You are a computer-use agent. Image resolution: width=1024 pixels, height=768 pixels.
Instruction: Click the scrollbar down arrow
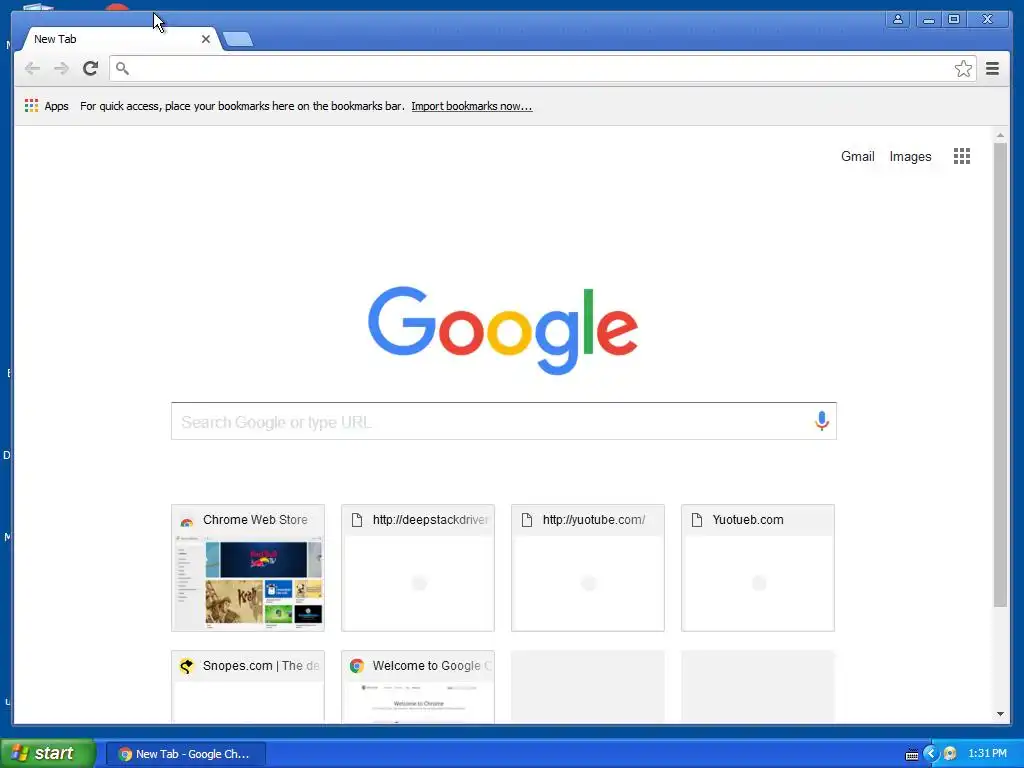tap(1000, 714)
